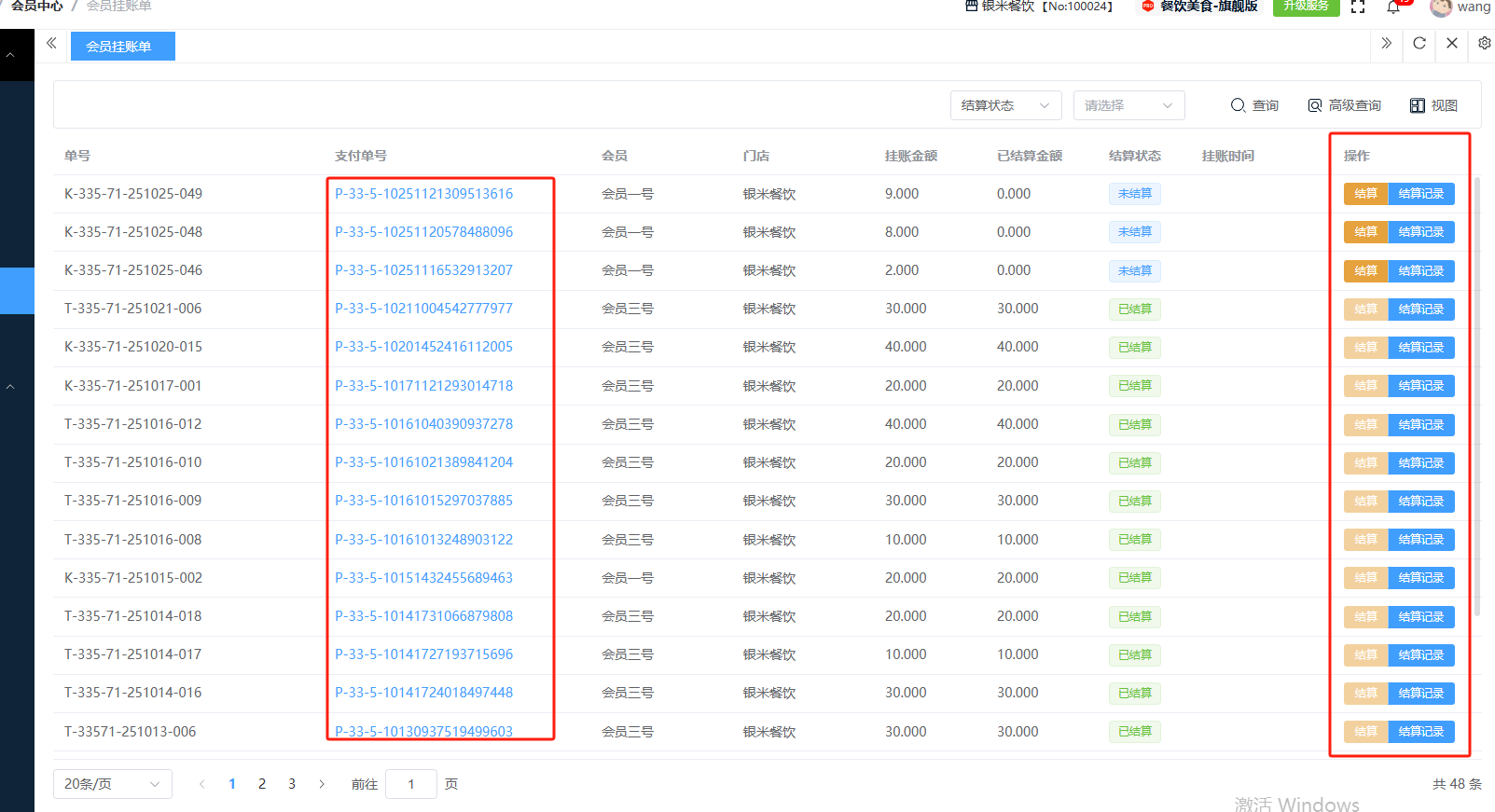Open payment link P-33-5-10251120578488096

click(423, 232)
